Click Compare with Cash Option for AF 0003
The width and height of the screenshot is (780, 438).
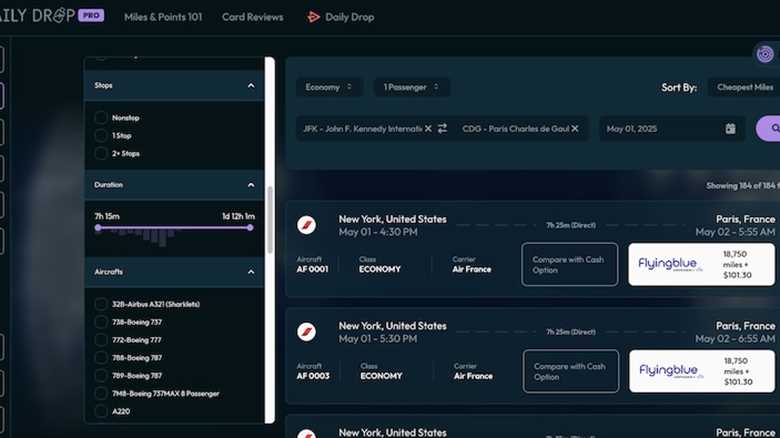tap(571, 371)
